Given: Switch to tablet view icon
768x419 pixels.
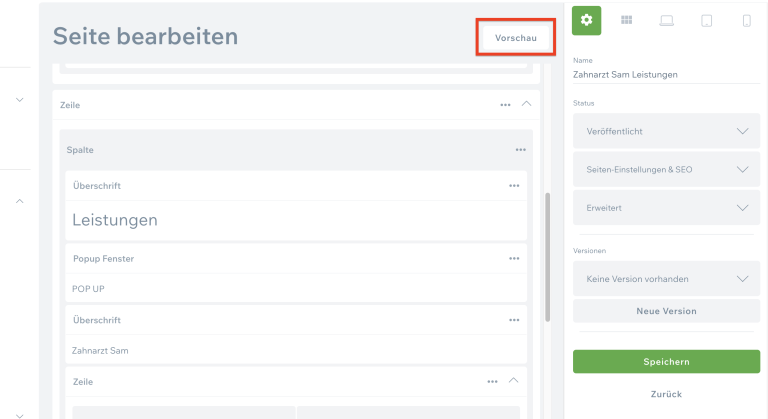Looking at the screenshot, I should (707, 20).
